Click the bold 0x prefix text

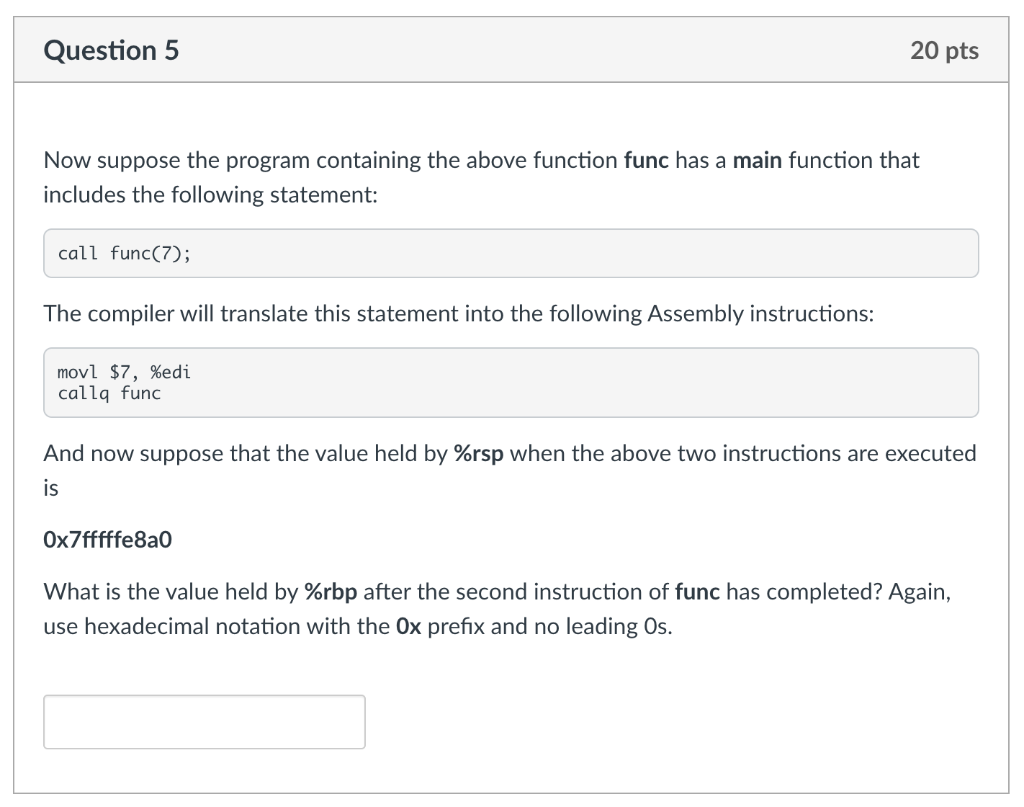click(408, 626)
